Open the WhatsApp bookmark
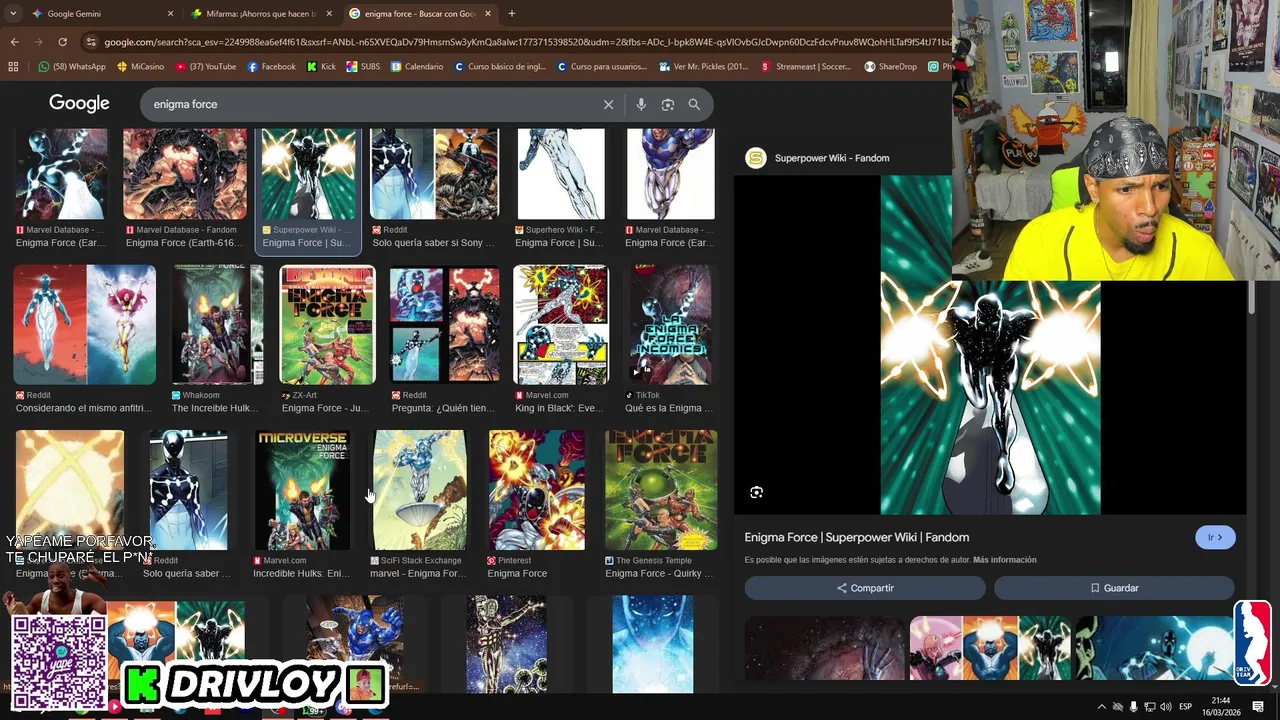Image resolution: width=1280 pixels, height=720 pixels. tap(72, 67)
